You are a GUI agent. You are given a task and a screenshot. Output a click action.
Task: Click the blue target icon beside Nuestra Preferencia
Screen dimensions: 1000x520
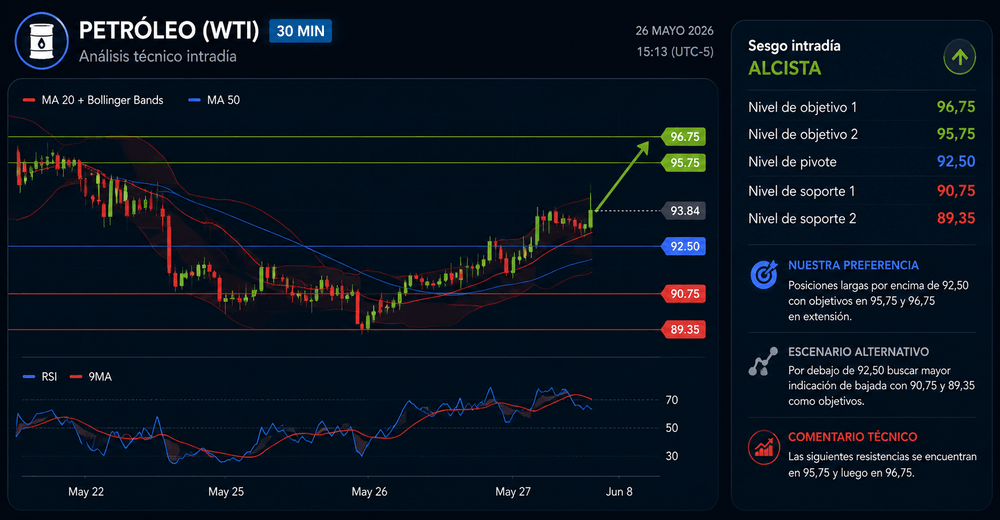click(x=763, y=275)
